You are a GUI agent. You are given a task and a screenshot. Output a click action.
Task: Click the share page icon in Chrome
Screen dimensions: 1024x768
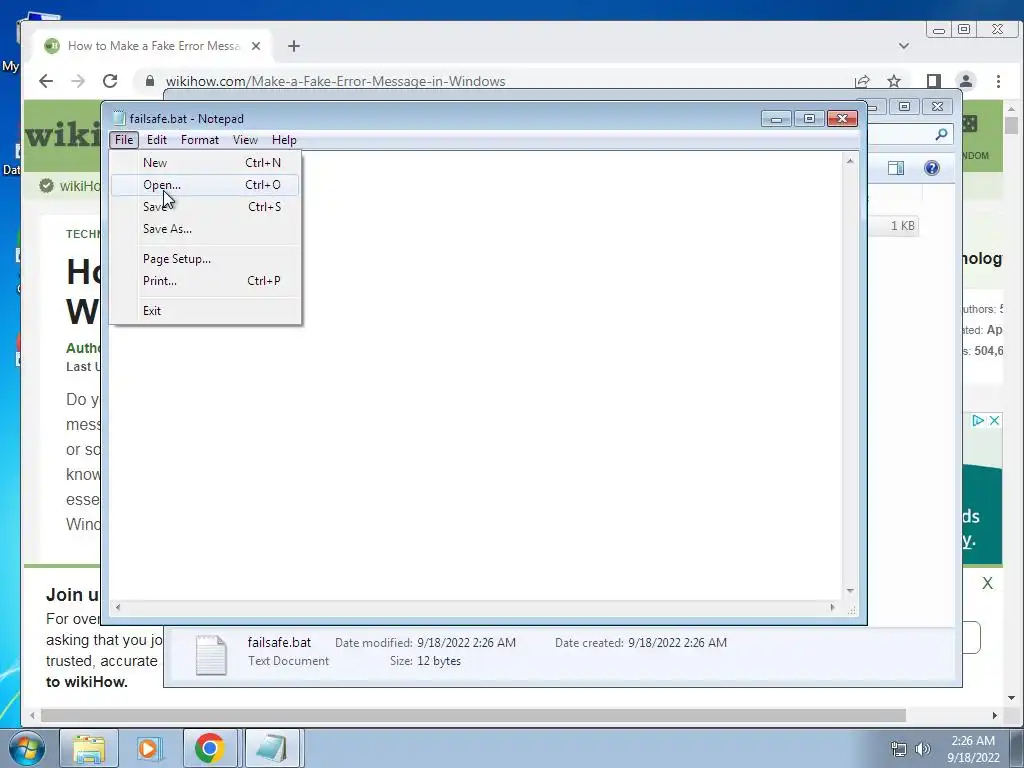[862, 81]
